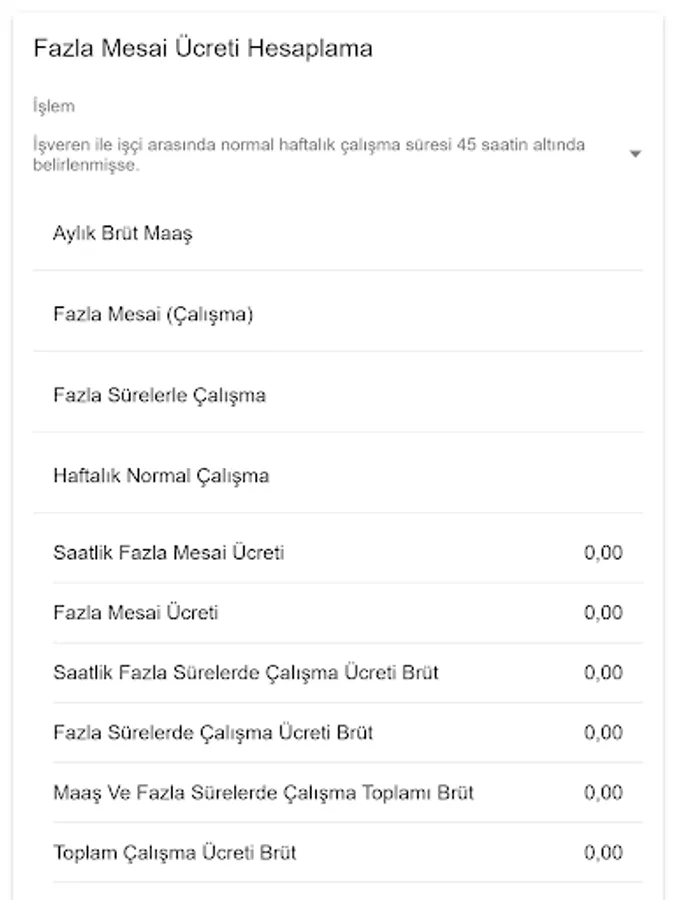
Task: Click into the Fazla Mesai (Çalışma) field
Action: coord(337,315)
